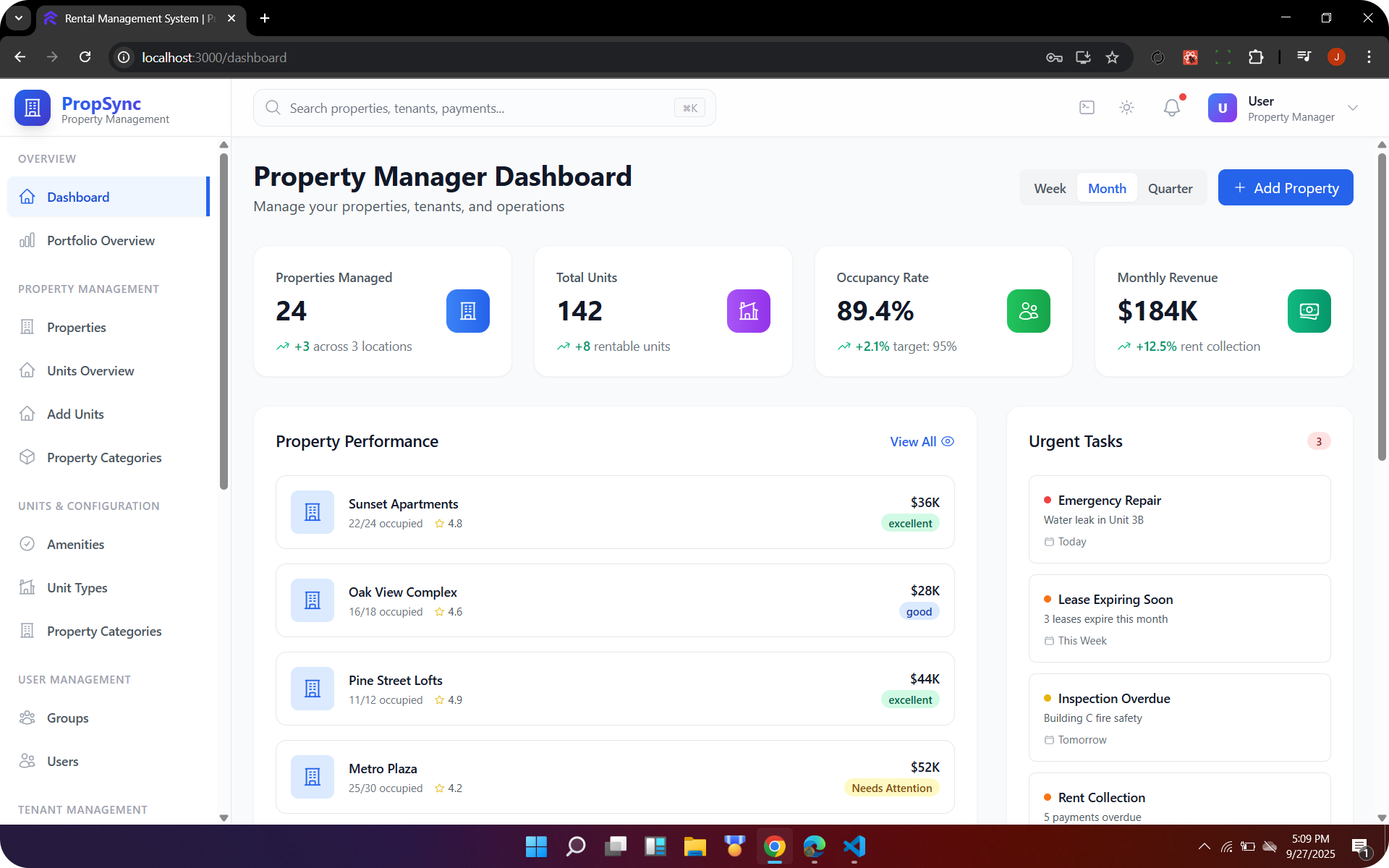Open the browser Extensions puzzle icon
This screenshot has width=1389, height=868.
tap(1256, 57)
